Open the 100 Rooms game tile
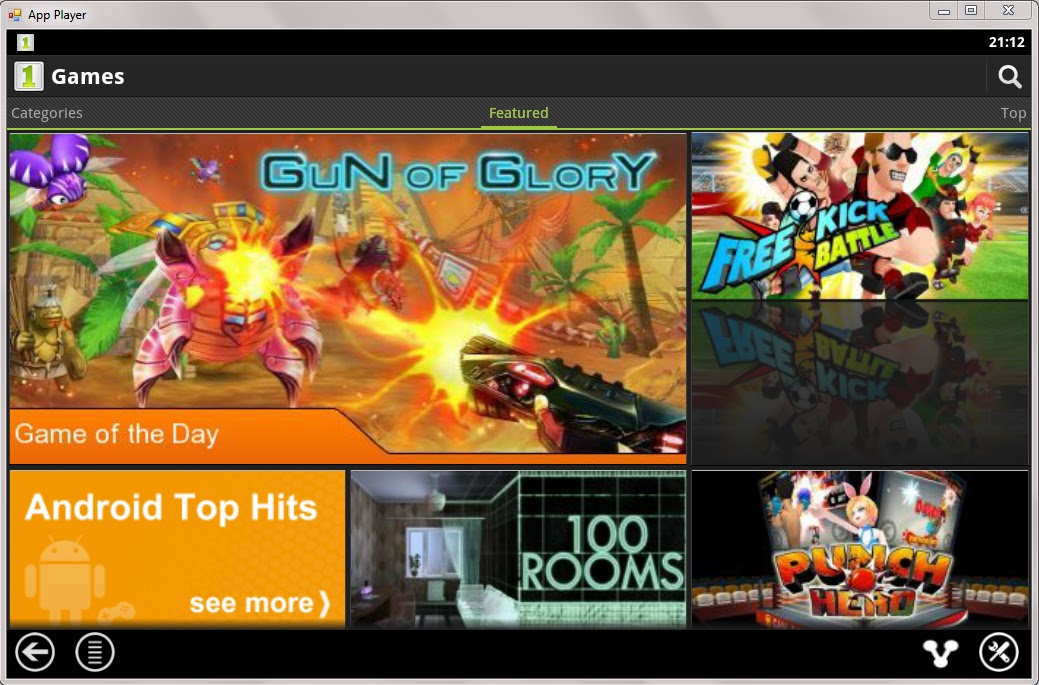Image resolution: width=1039 pixels, height=685 pixels. 518,549
